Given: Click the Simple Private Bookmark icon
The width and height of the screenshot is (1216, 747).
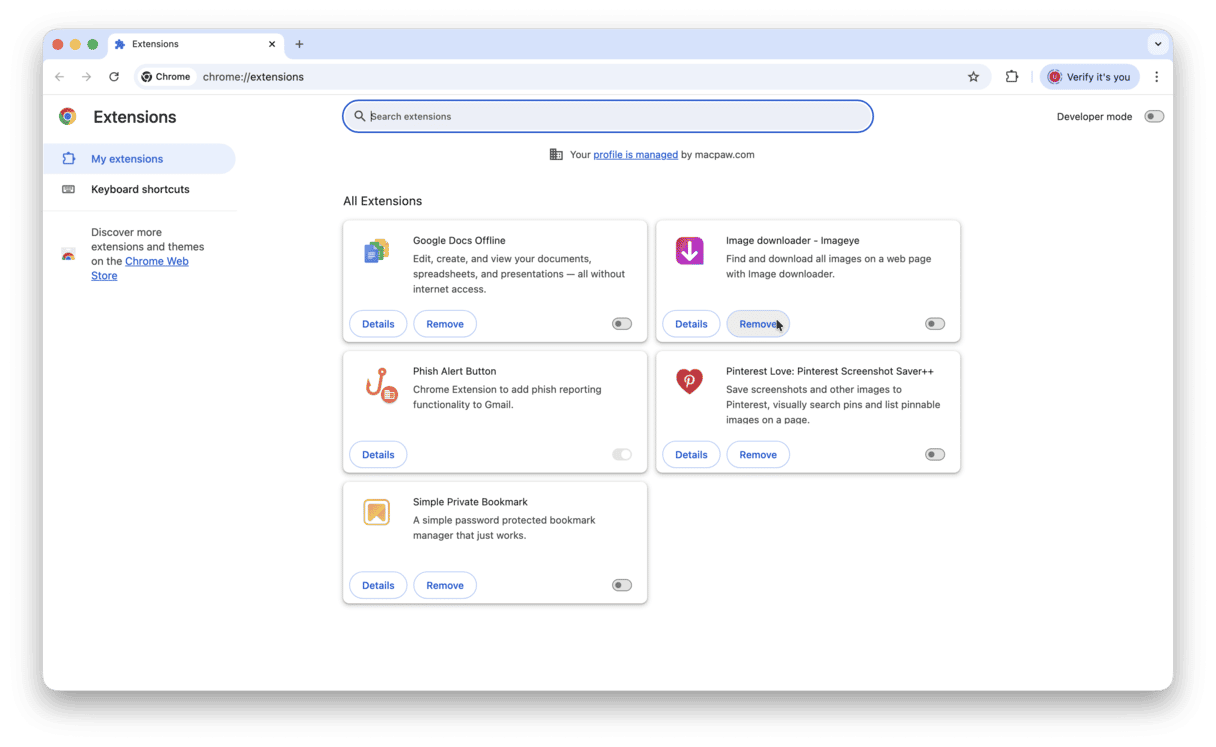Looking at the screenshot, I should point(377,512).
